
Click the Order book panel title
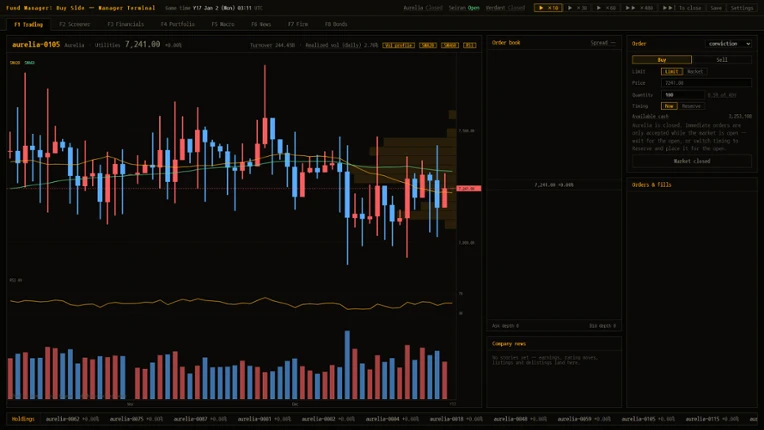click(506, 43)
